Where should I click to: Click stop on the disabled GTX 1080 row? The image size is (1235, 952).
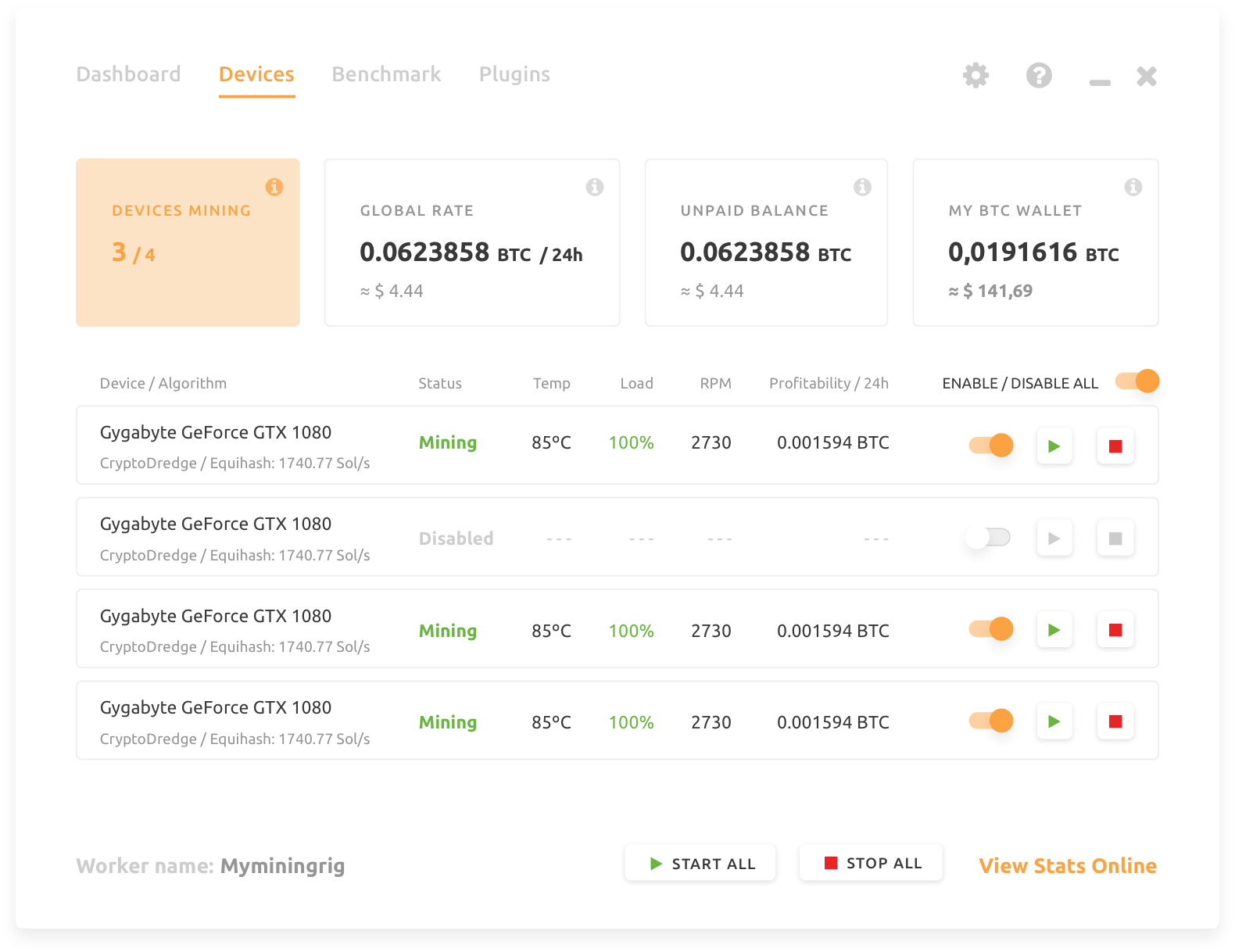coord(1115,539)
